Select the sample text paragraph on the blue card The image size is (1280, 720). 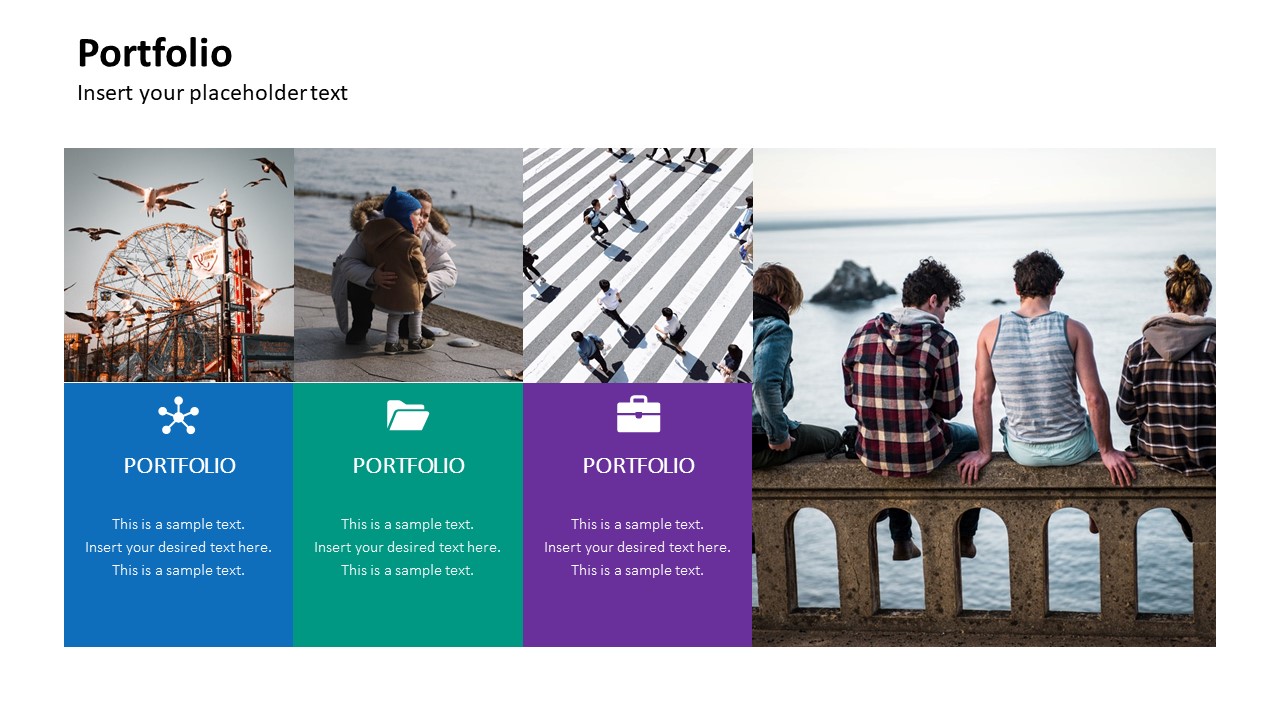point(178,547)
